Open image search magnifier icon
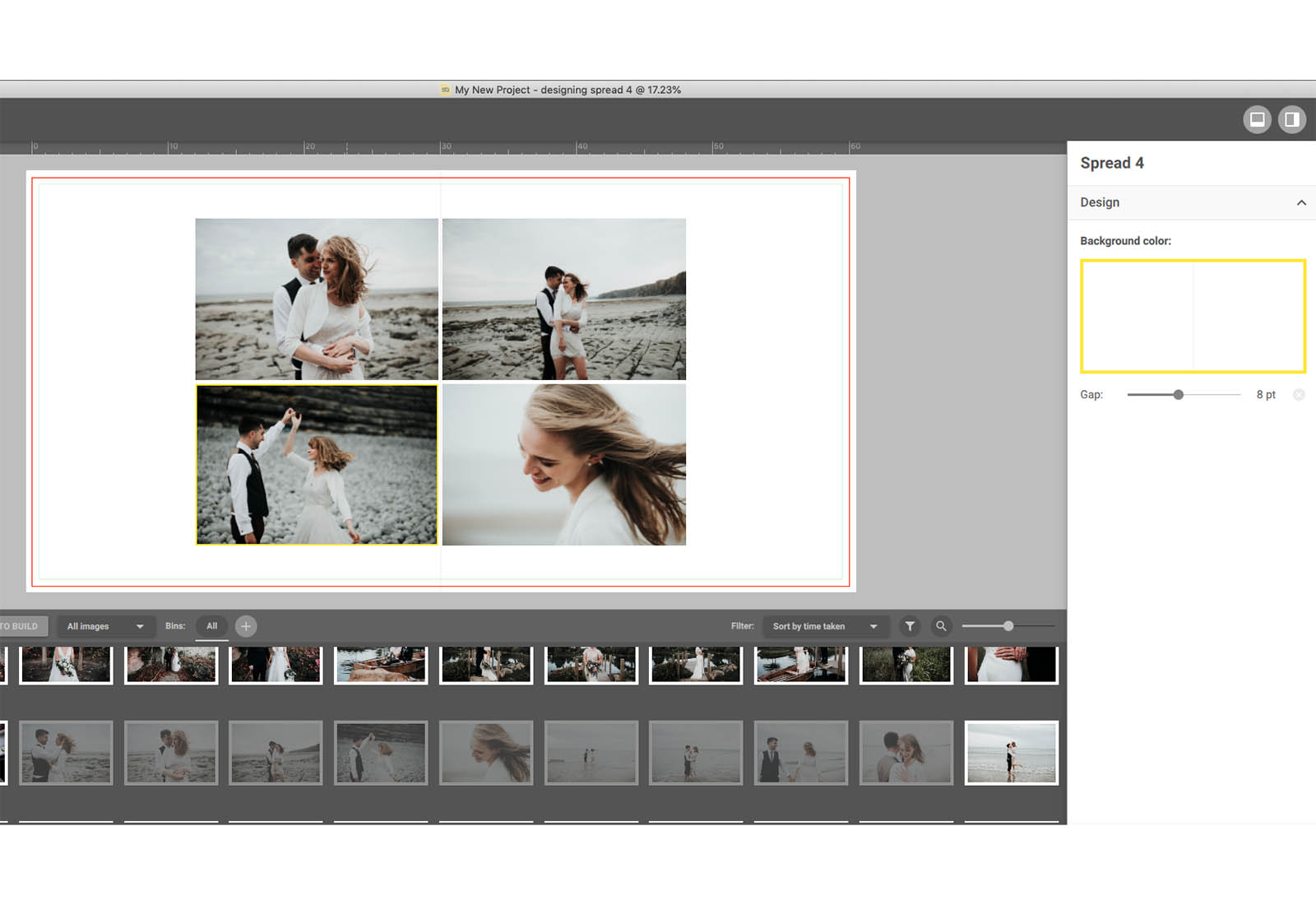 (941, 626)
